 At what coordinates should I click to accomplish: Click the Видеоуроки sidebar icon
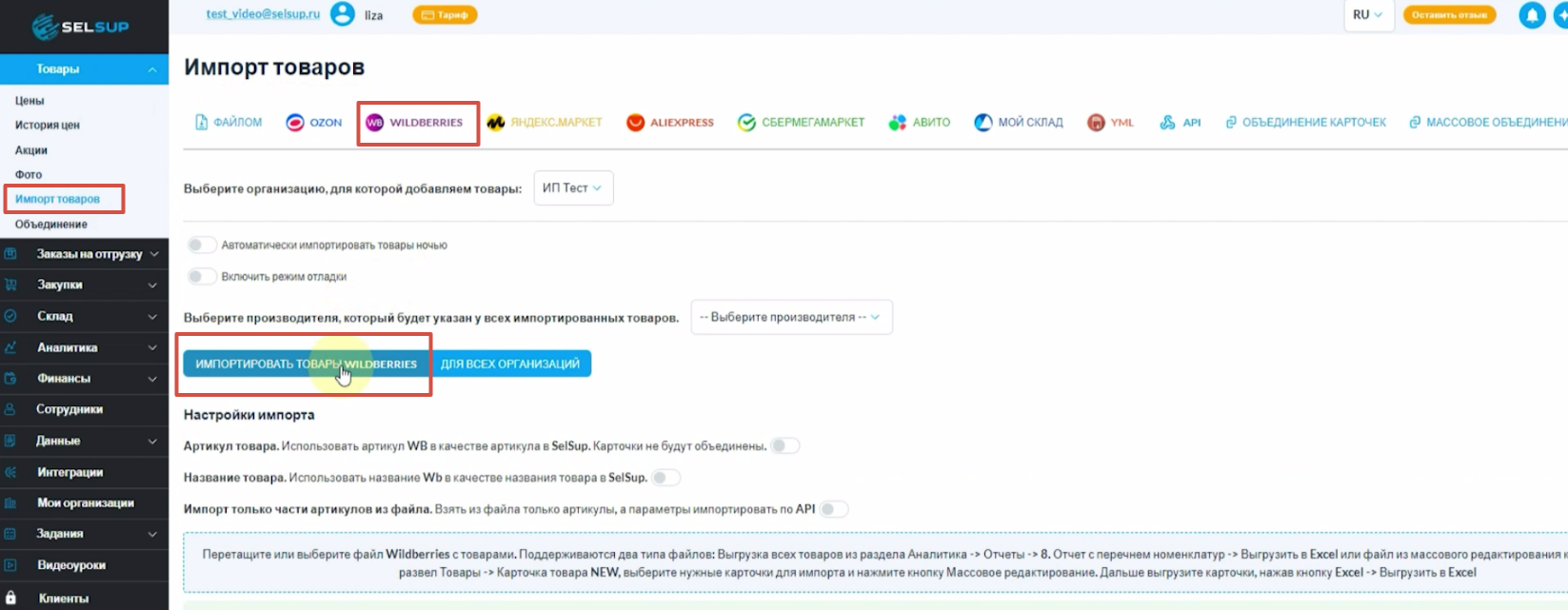10,565
